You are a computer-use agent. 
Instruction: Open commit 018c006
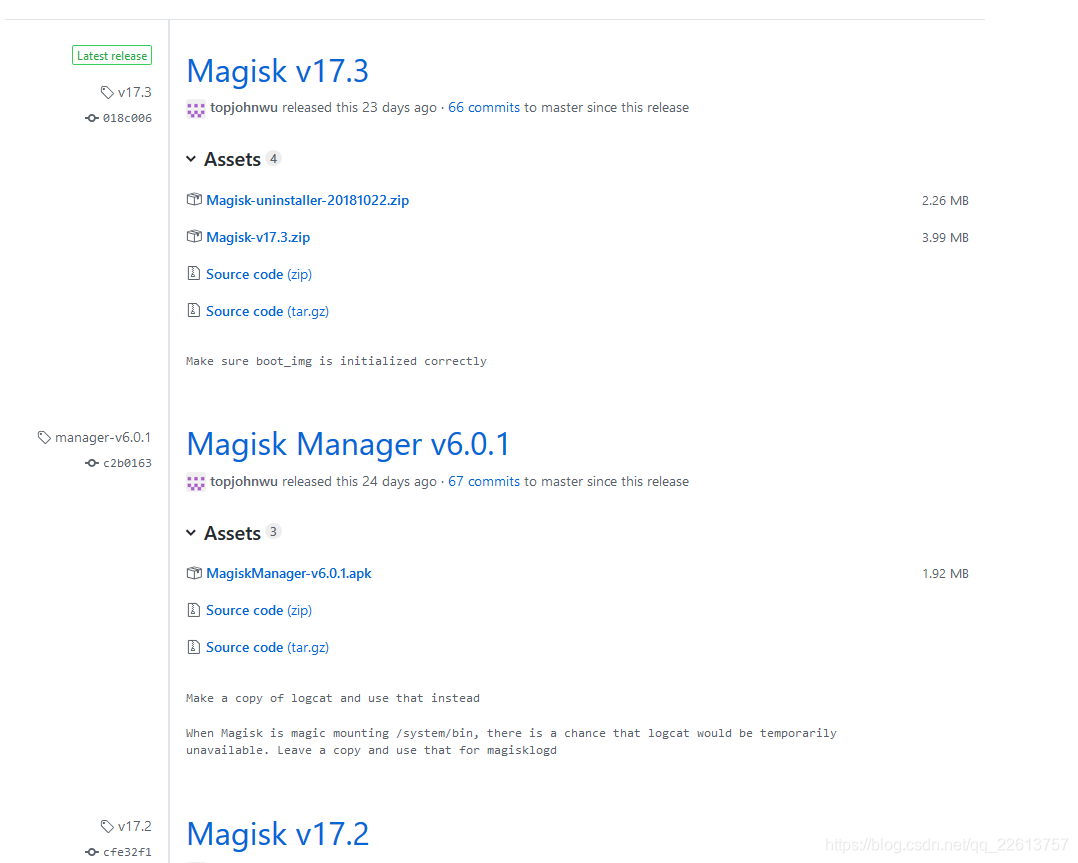[x=127, y=118]
